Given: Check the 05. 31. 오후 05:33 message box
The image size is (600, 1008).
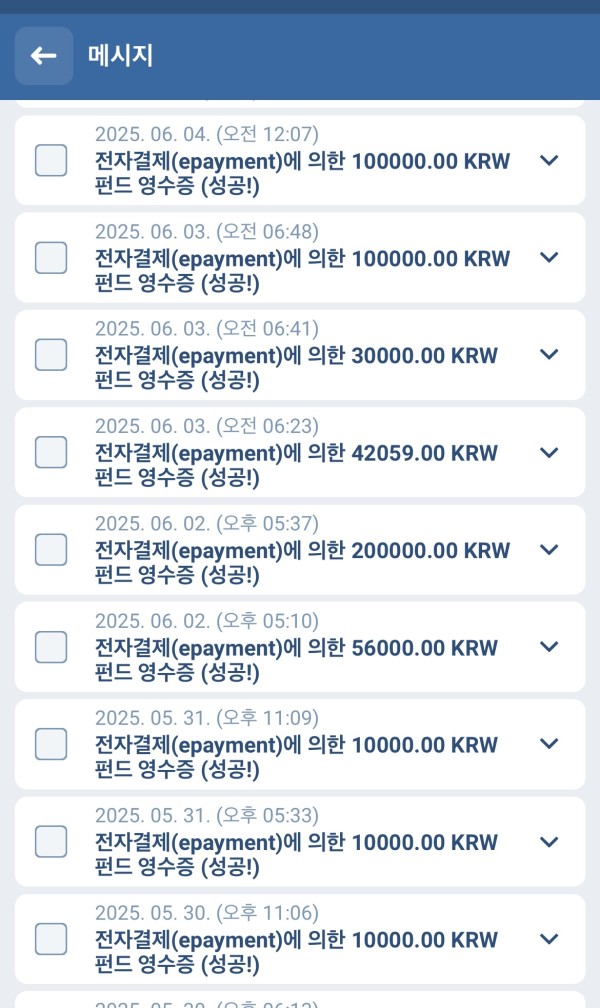Looking at the screenshot, I should 51,841.
